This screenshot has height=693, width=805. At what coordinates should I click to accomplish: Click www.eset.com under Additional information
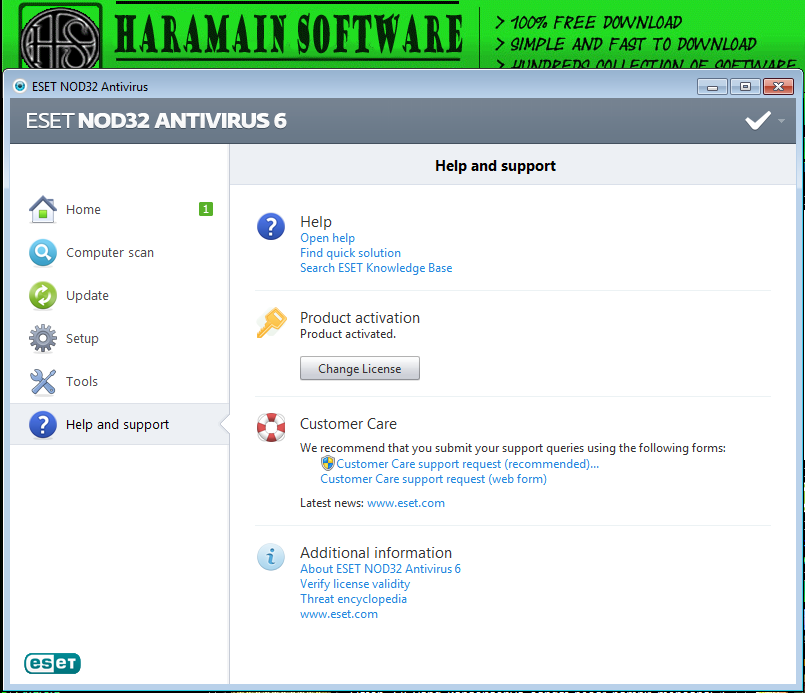tap(339, 614)
